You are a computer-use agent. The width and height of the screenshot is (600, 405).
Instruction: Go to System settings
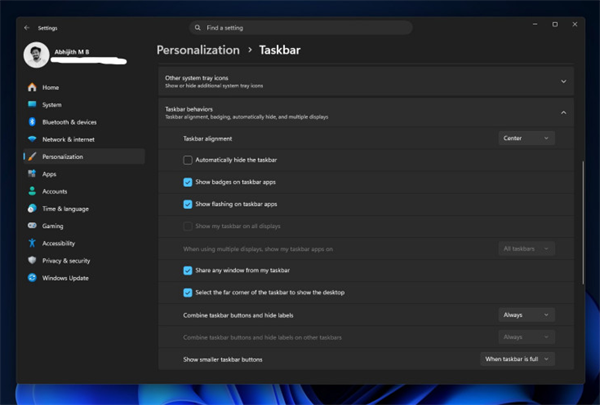[x=84, y=105]
